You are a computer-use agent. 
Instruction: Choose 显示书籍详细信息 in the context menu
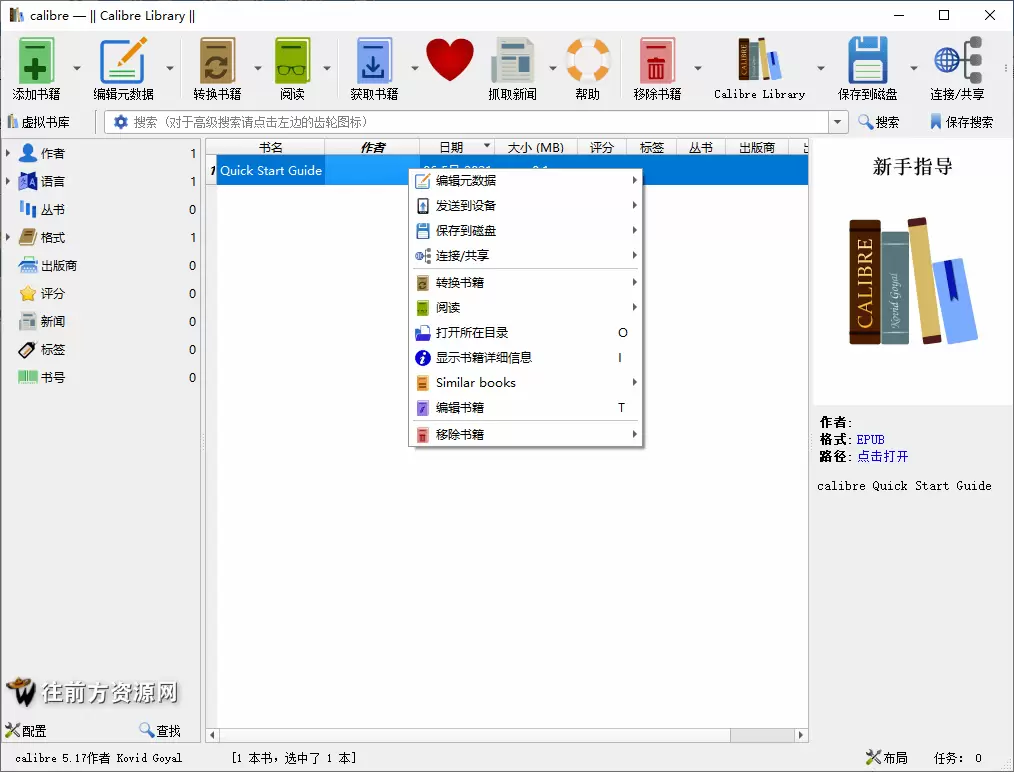526,358
